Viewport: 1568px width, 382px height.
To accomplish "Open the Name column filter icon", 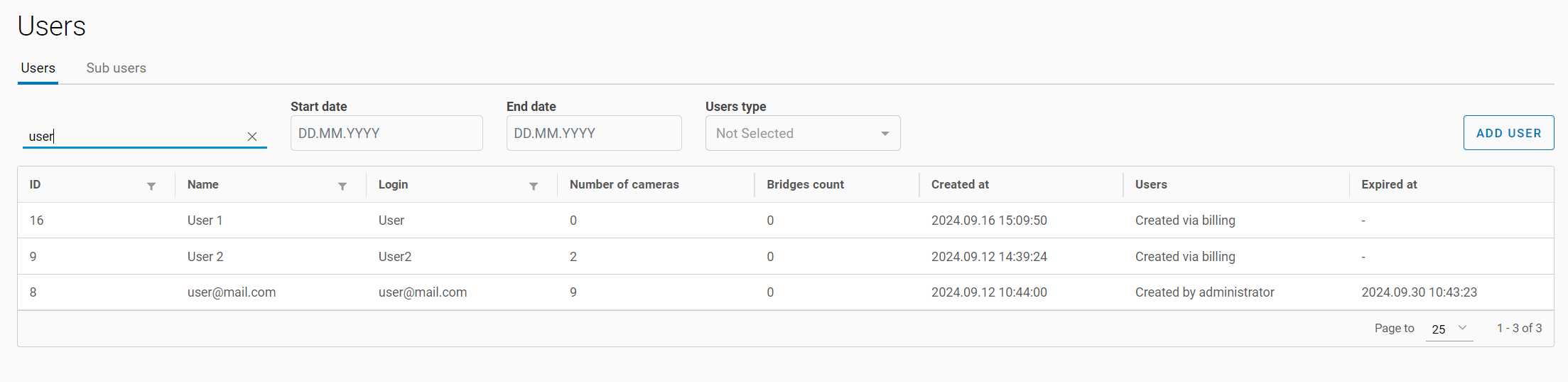I will [x=342, y=186].
